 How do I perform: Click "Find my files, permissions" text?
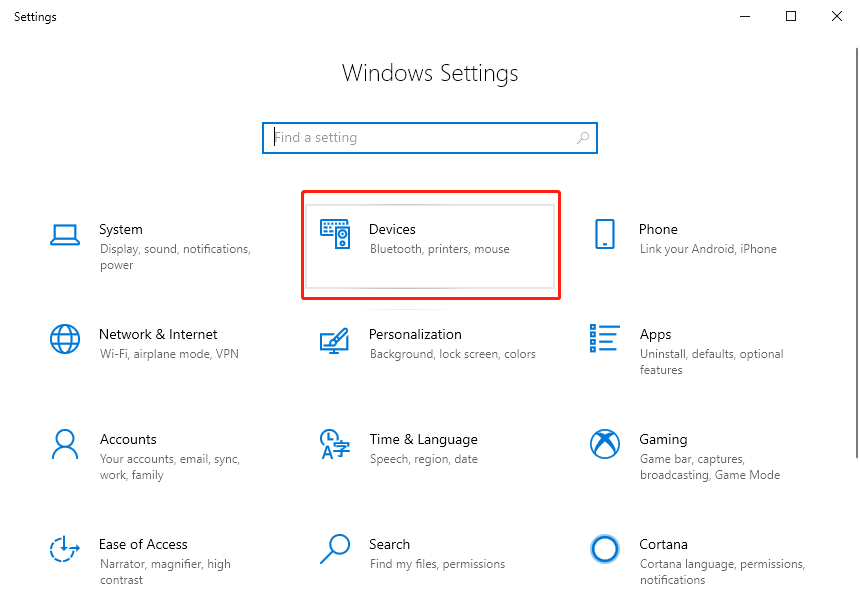(437, 564)
